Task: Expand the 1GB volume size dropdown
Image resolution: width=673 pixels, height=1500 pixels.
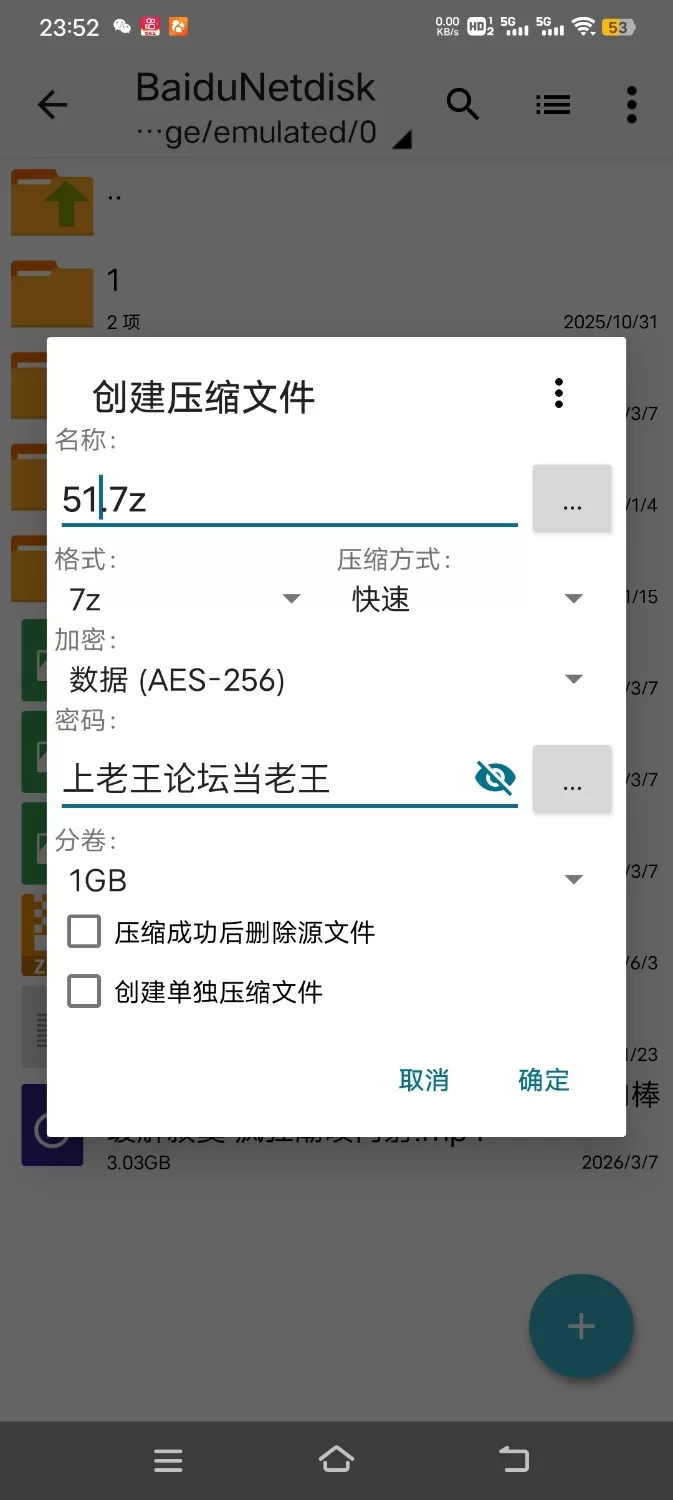Action: [326, 880]
